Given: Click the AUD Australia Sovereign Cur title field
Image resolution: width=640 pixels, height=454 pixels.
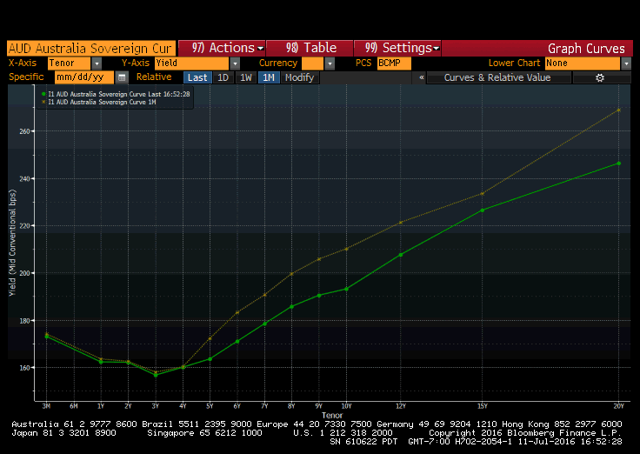Looking at the screenshot, I should (x=91, y=48).
